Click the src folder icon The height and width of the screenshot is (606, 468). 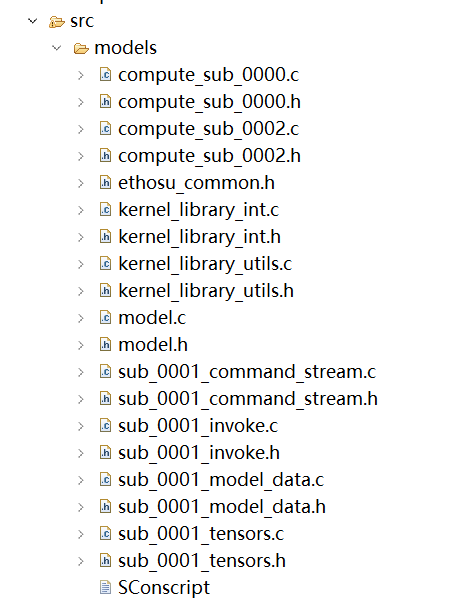56,22
